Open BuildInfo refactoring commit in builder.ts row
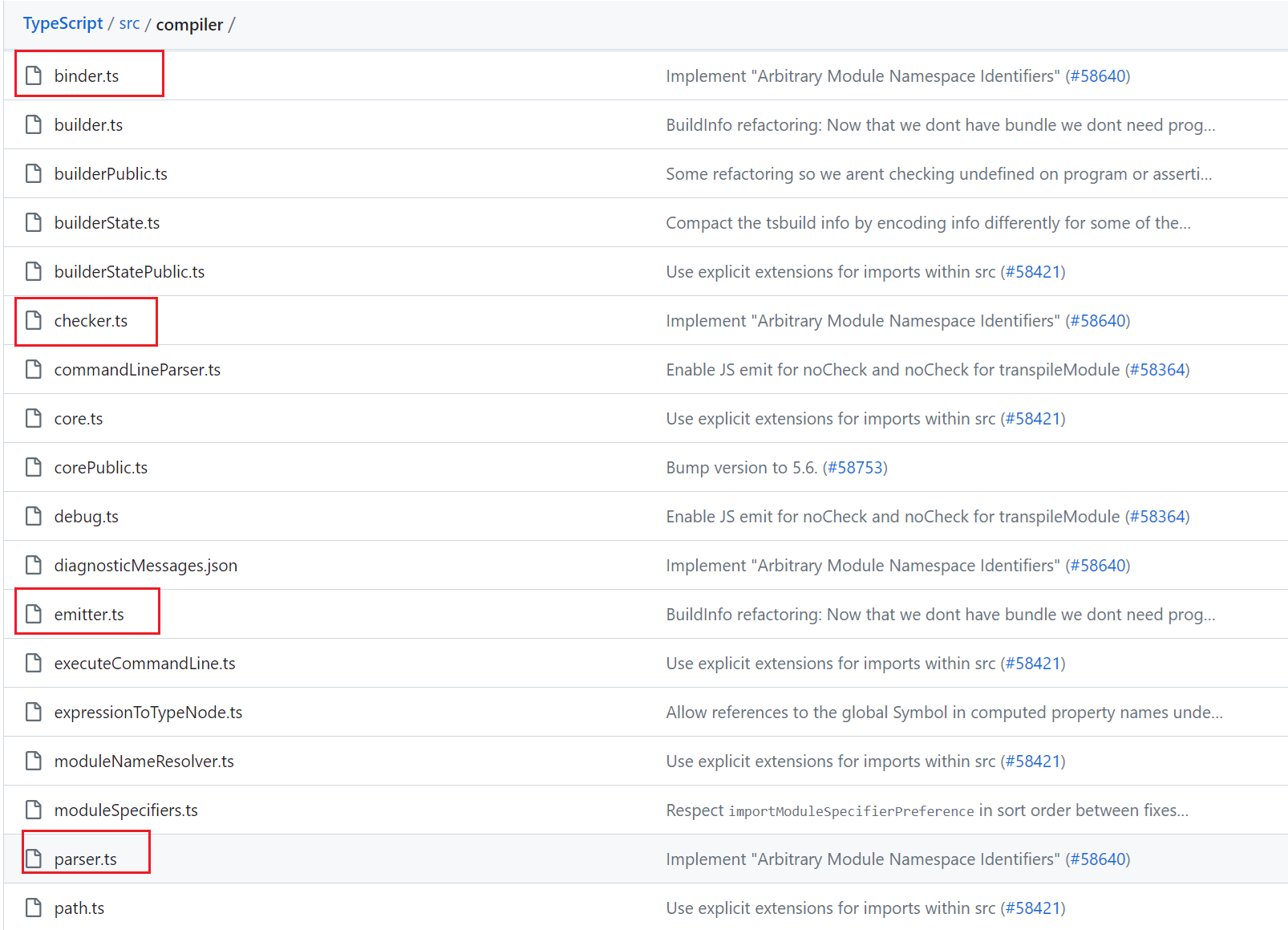 [x=941, y=124]
